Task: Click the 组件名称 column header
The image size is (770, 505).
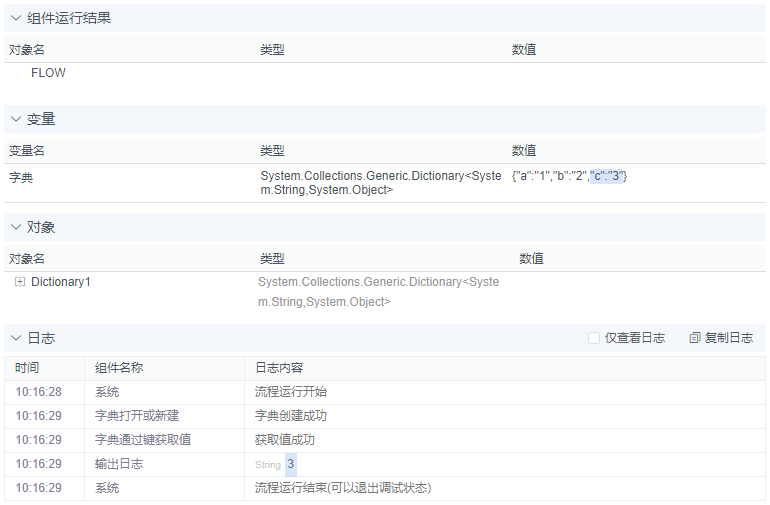Action: pos(119,367)
